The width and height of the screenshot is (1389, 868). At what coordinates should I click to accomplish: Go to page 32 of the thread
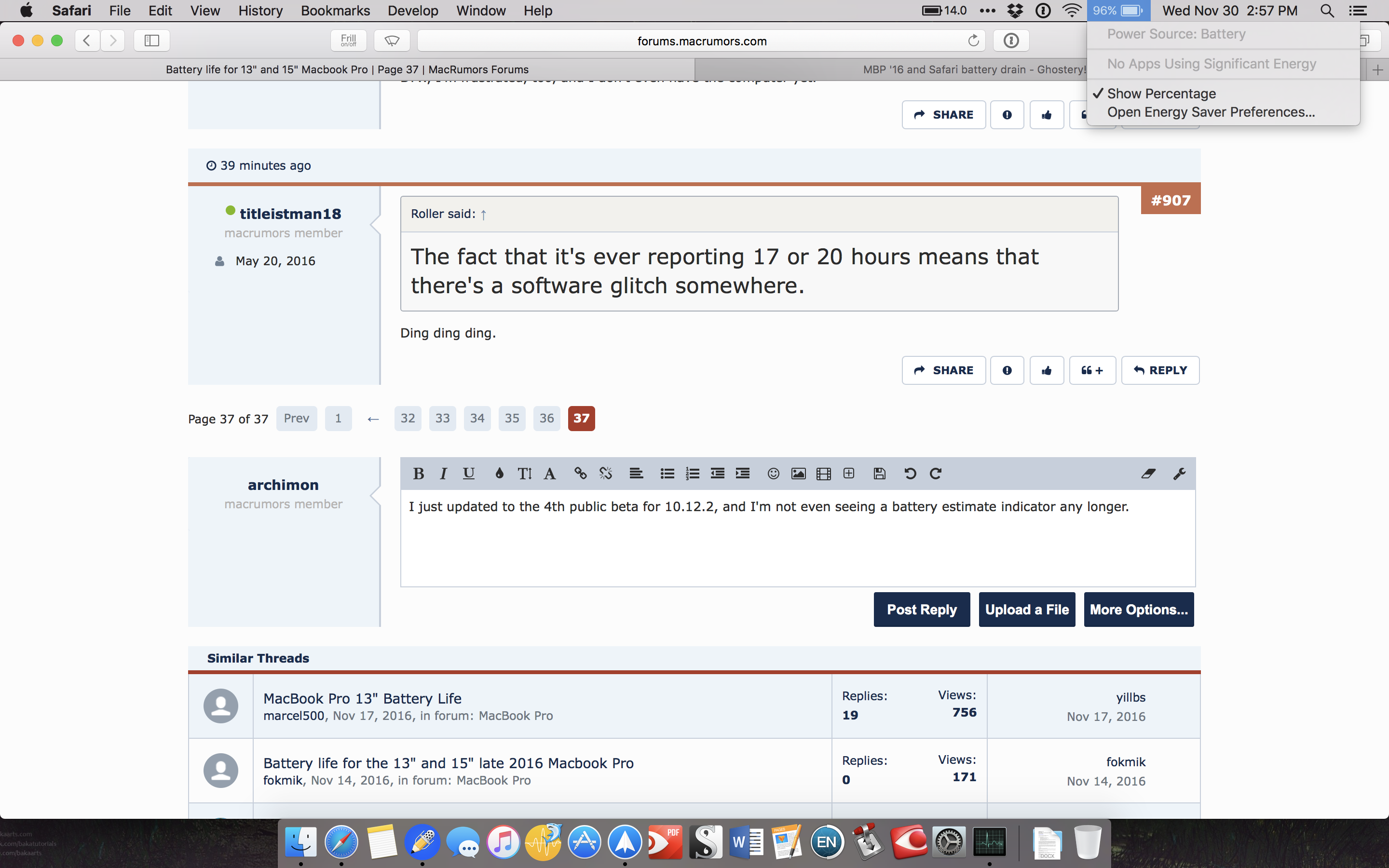coord(408,419)
